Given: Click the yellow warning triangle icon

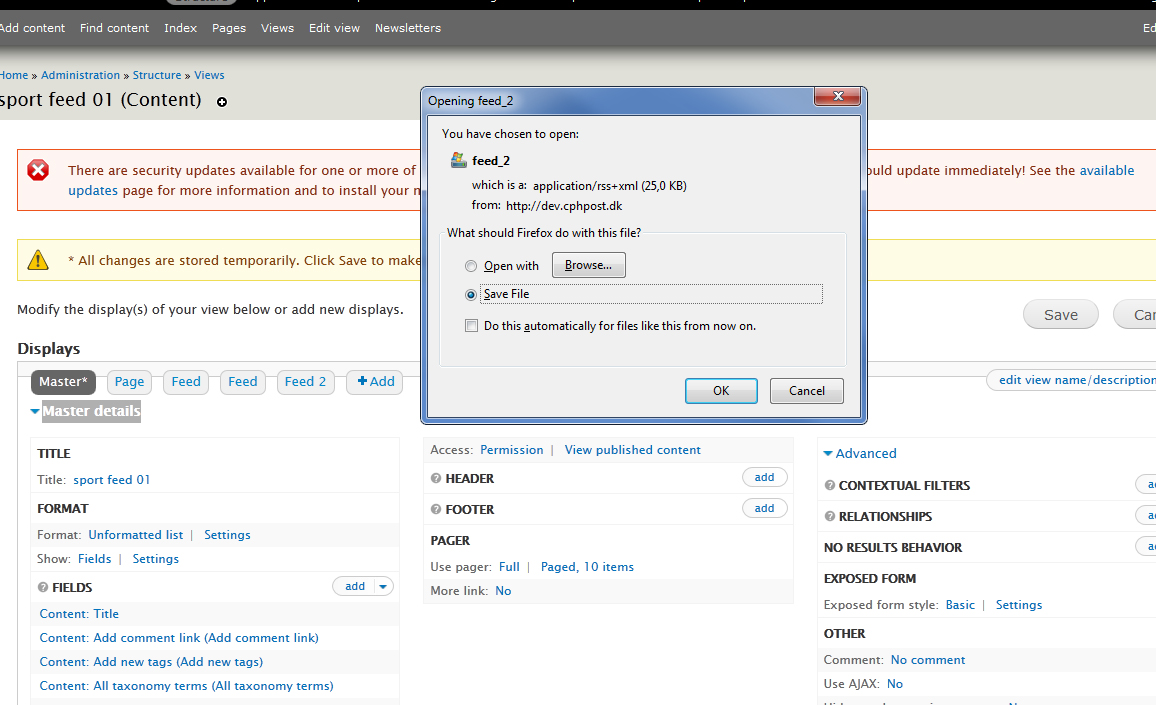Looking at the screenshot, I should (x=38, y=260).
